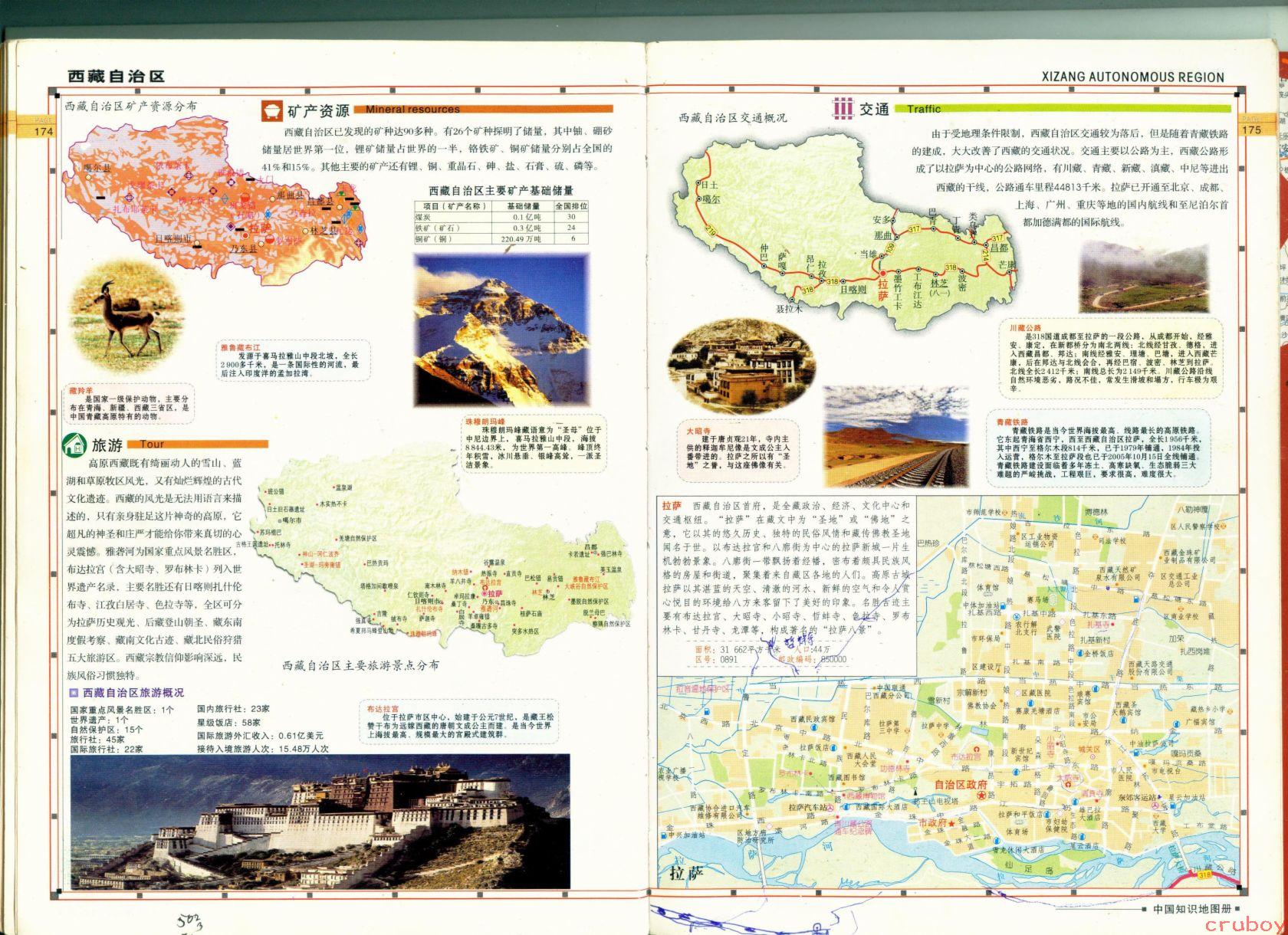Click the 藏羚羊 caption title

coord(80,392)
